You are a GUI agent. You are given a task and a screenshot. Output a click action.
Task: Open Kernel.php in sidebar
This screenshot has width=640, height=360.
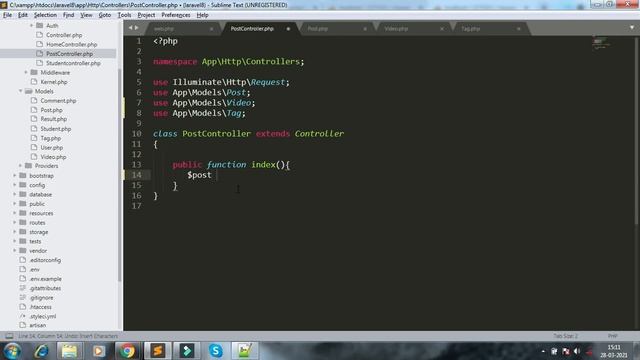(54, 82)
